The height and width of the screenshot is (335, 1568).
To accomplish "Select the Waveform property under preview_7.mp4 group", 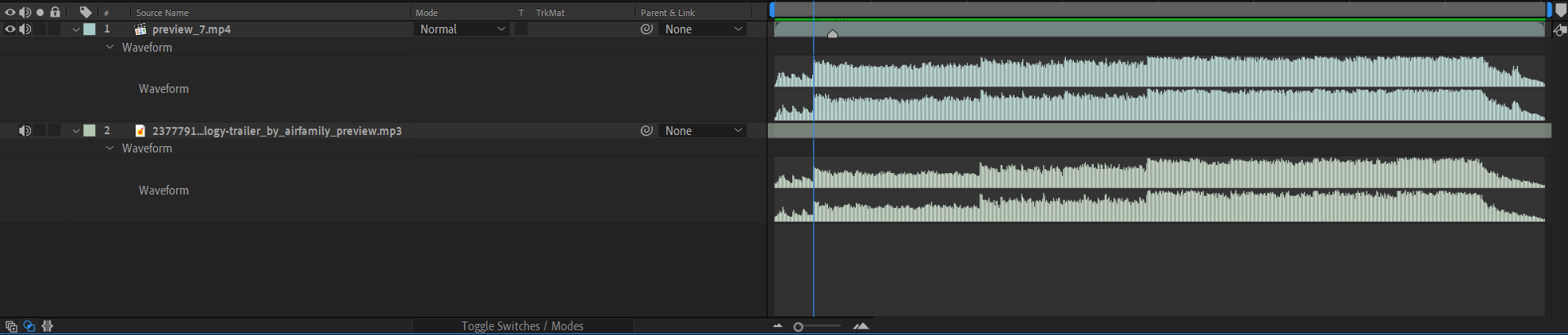I will (163, 89).
